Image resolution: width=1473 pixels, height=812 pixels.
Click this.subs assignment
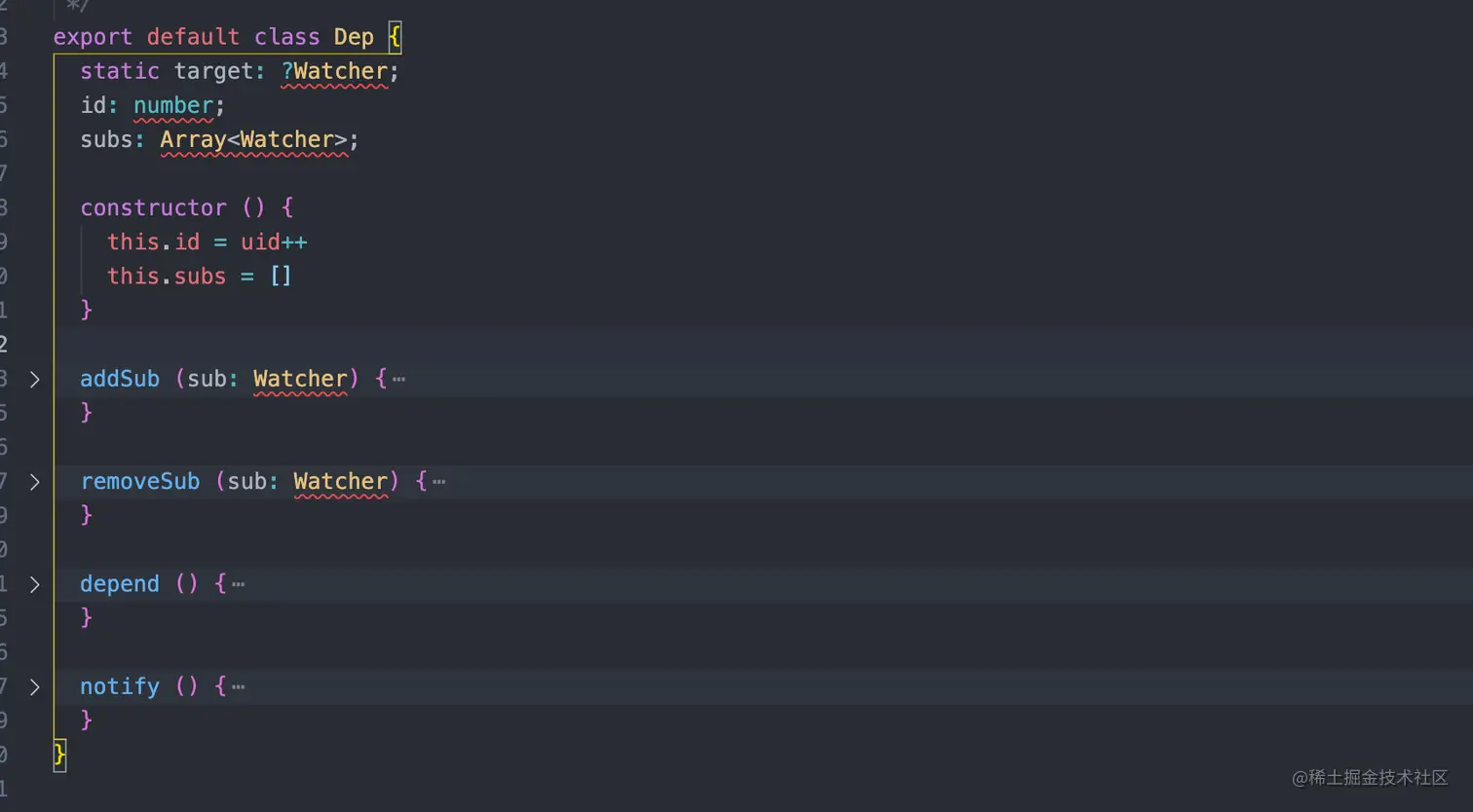click(166, 277)
